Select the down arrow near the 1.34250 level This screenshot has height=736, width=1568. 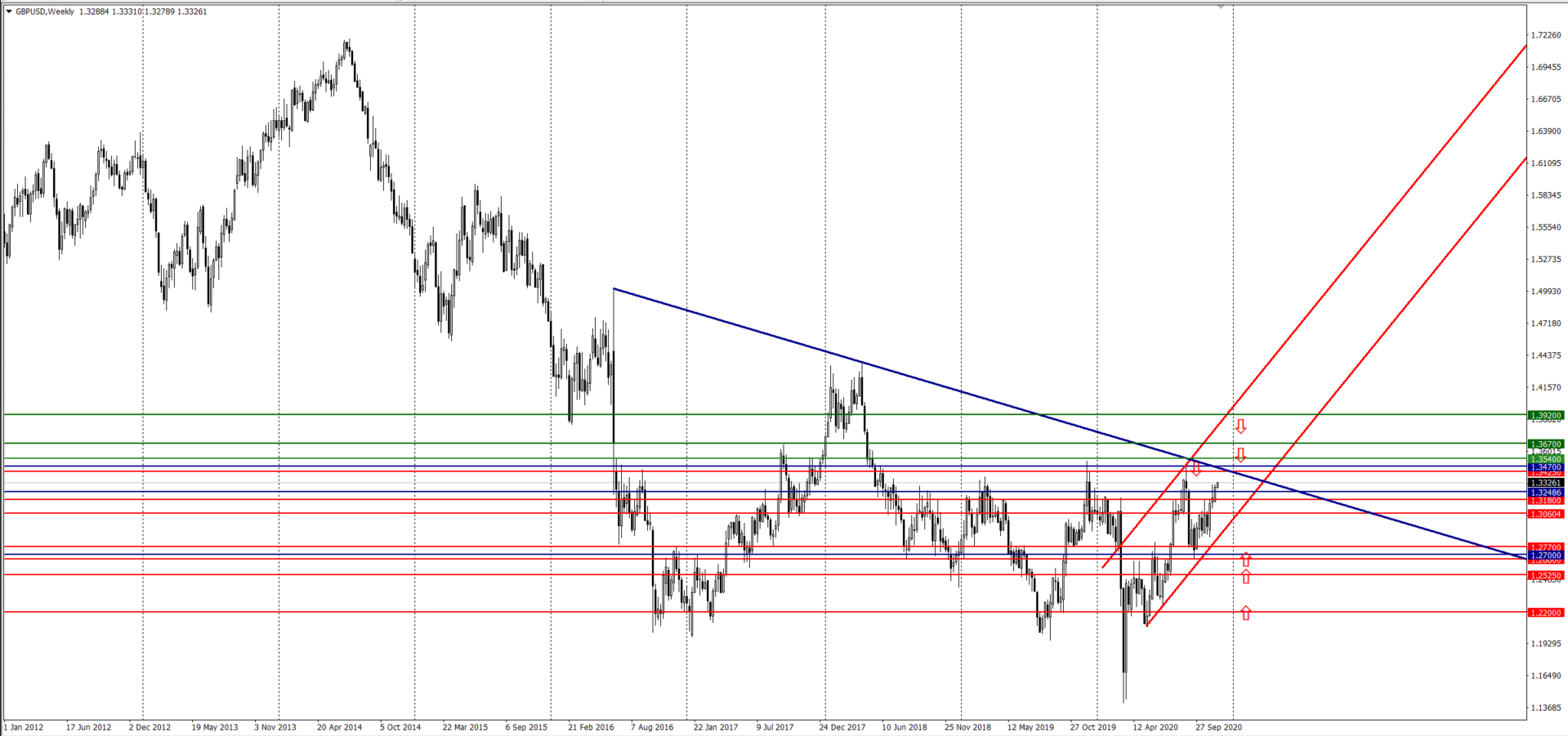point(1196,469)
